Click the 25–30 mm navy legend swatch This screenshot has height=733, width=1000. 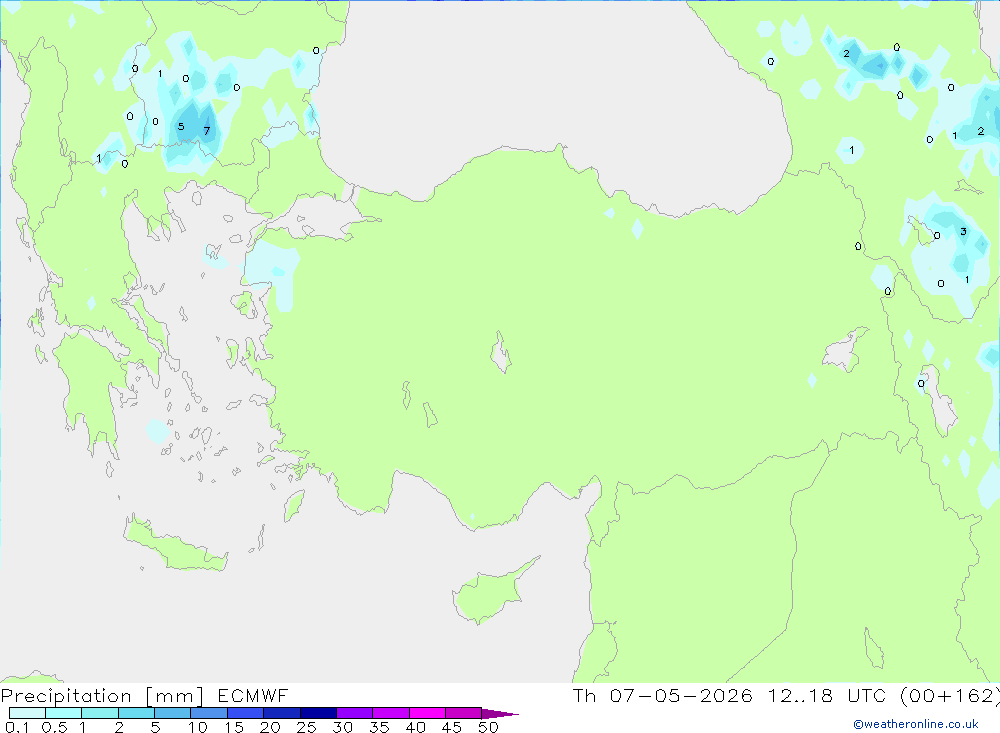coord(318,713)
